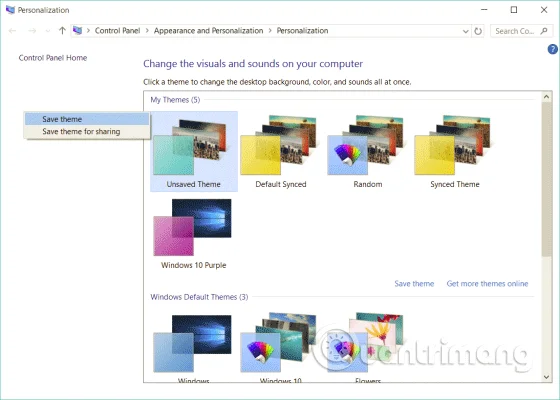The image size is (560, 400).
Task: Click Windows Default Themes (3) header
Action: [x=199, y=297]
